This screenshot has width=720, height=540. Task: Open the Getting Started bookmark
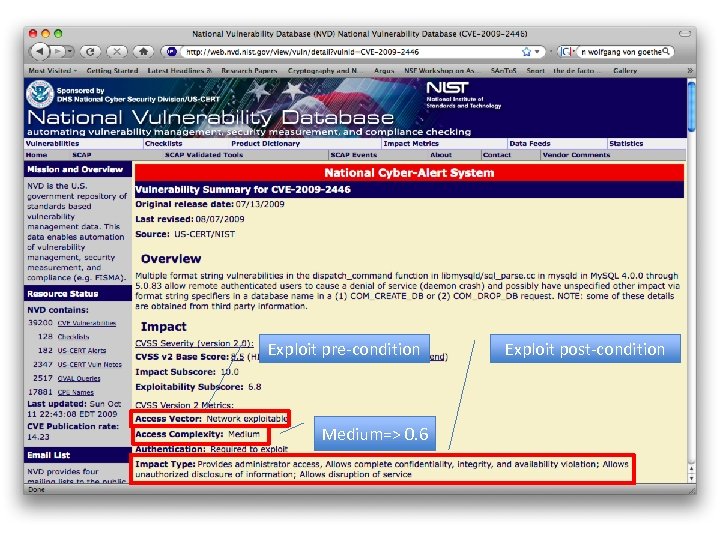point(112,71)
